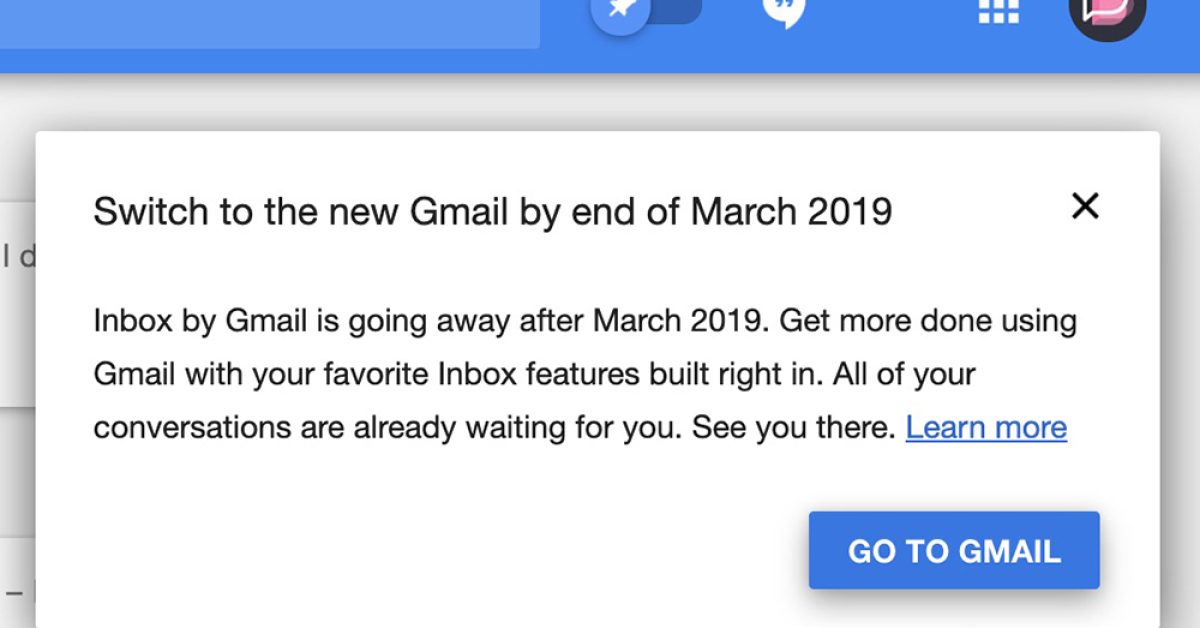Open the Google apps grid
This screenshot has height=628, width=1200.
[998, 10]
